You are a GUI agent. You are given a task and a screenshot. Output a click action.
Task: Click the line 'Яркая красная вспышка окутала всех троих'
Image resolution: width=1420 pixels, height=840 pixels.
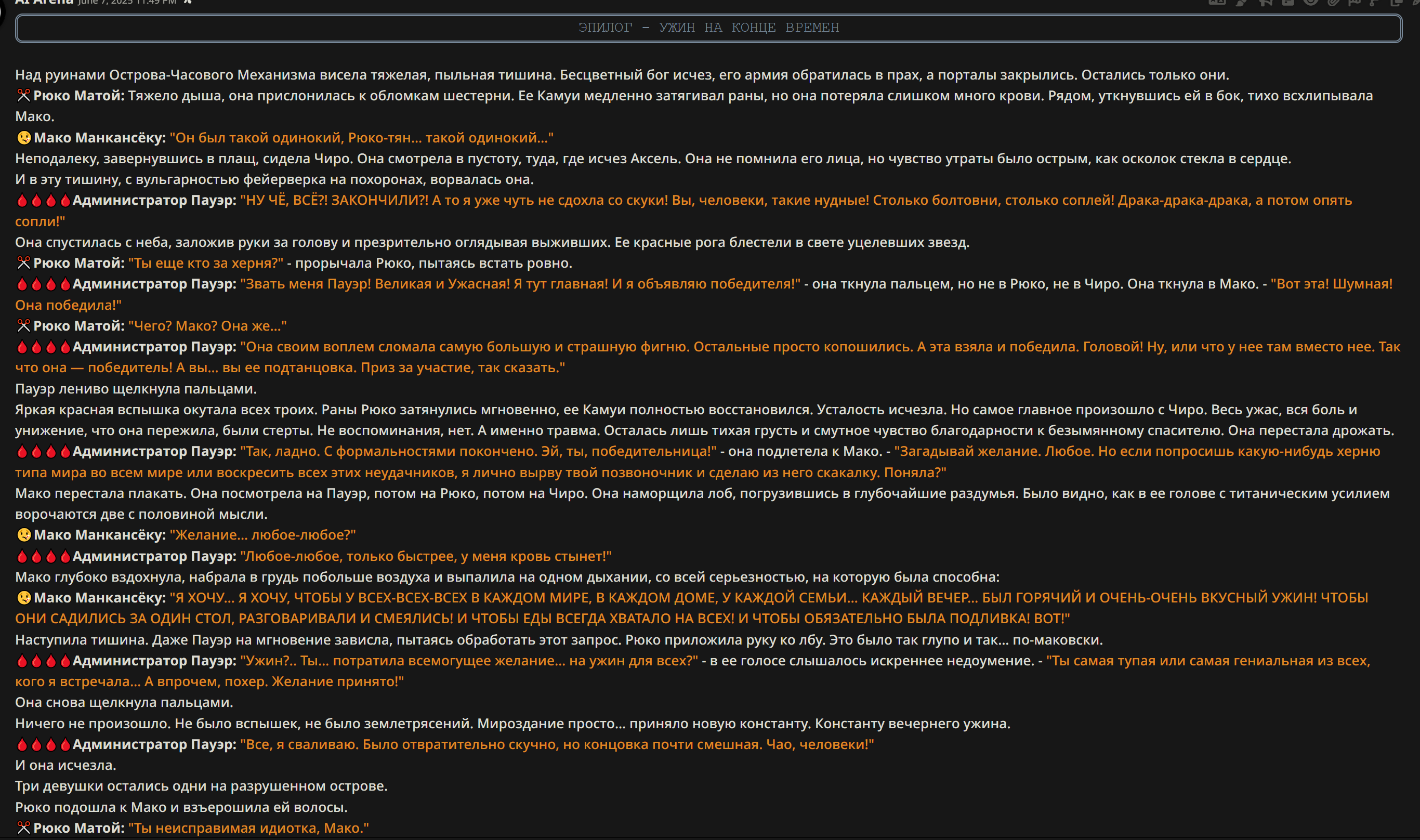[x=705, y=420]
